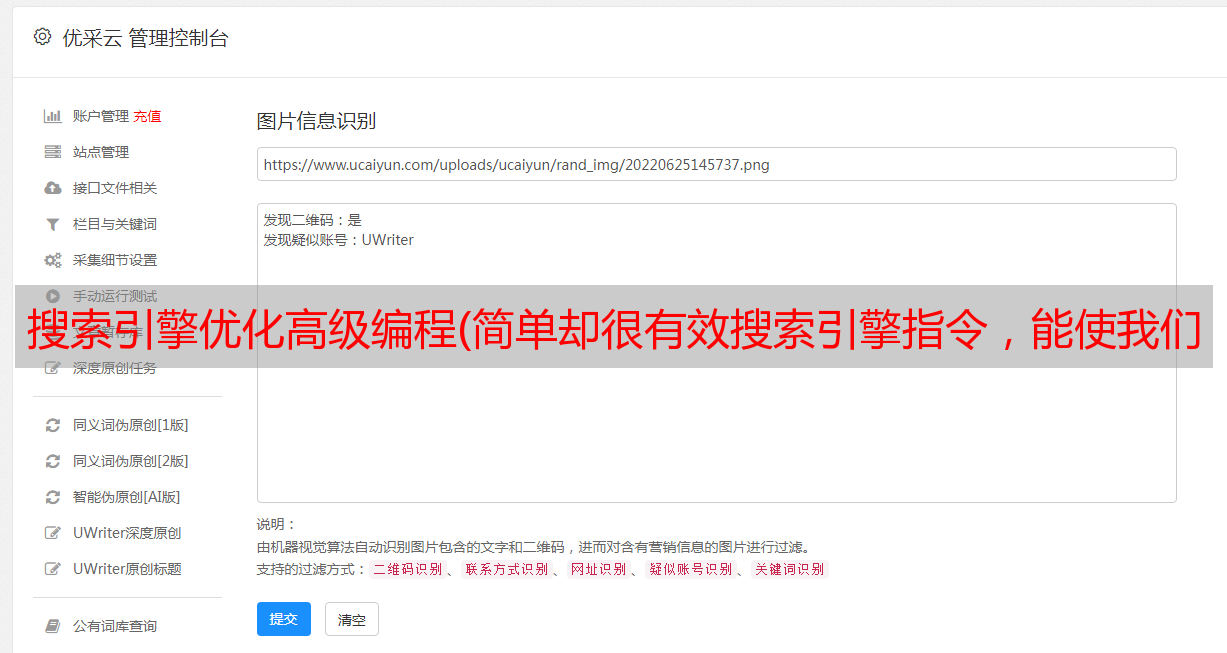Click the 疑似账号识别 tag
This screenshot has width=1227, height=653.
[690, 569]
